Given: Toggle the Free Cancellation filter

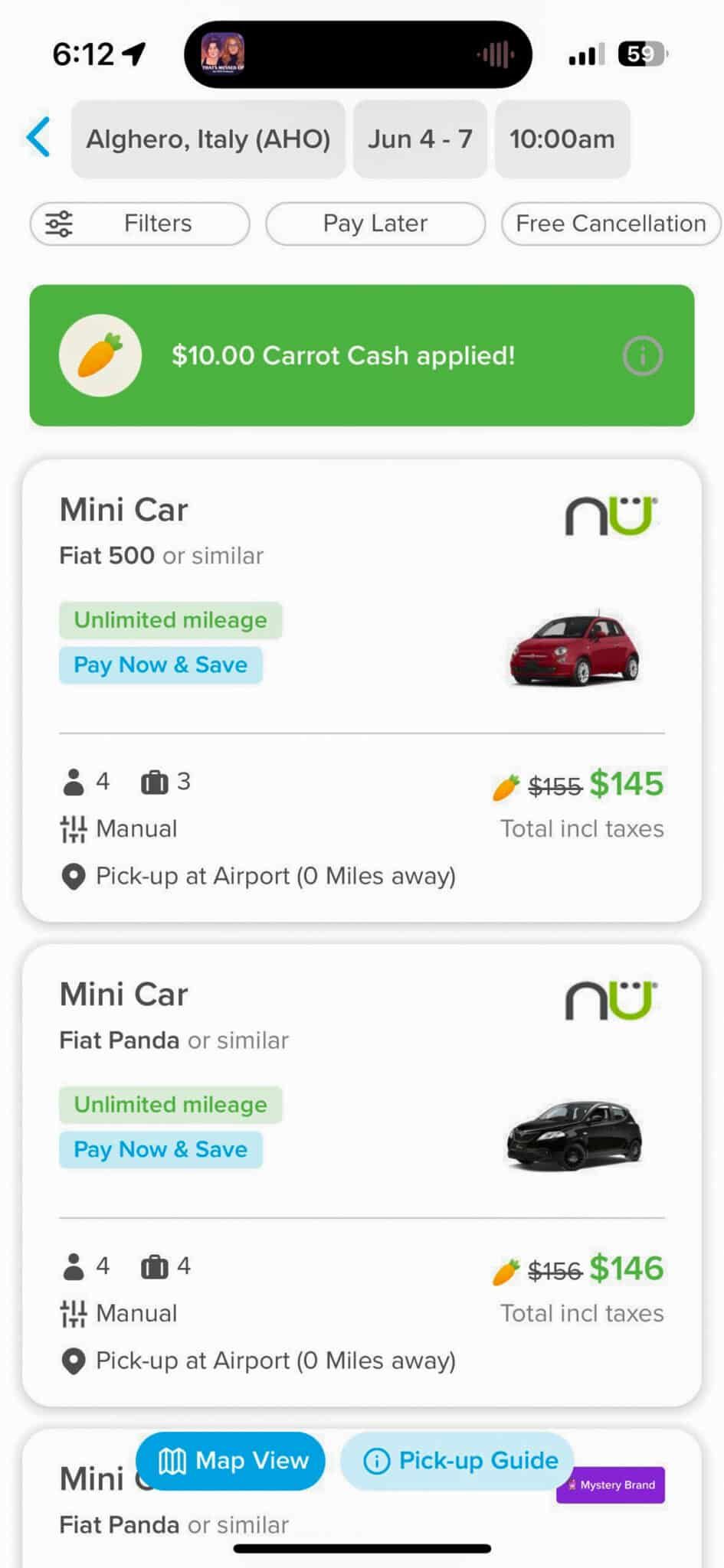Looking at the screenshot, I should tap(611, 224).
